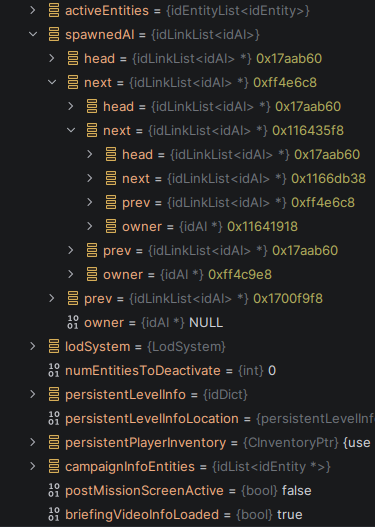Click the struct icon beside campaignInfoEntities
Screen dimensions: 375x527
pyautogui.click(x=54, y=467)
